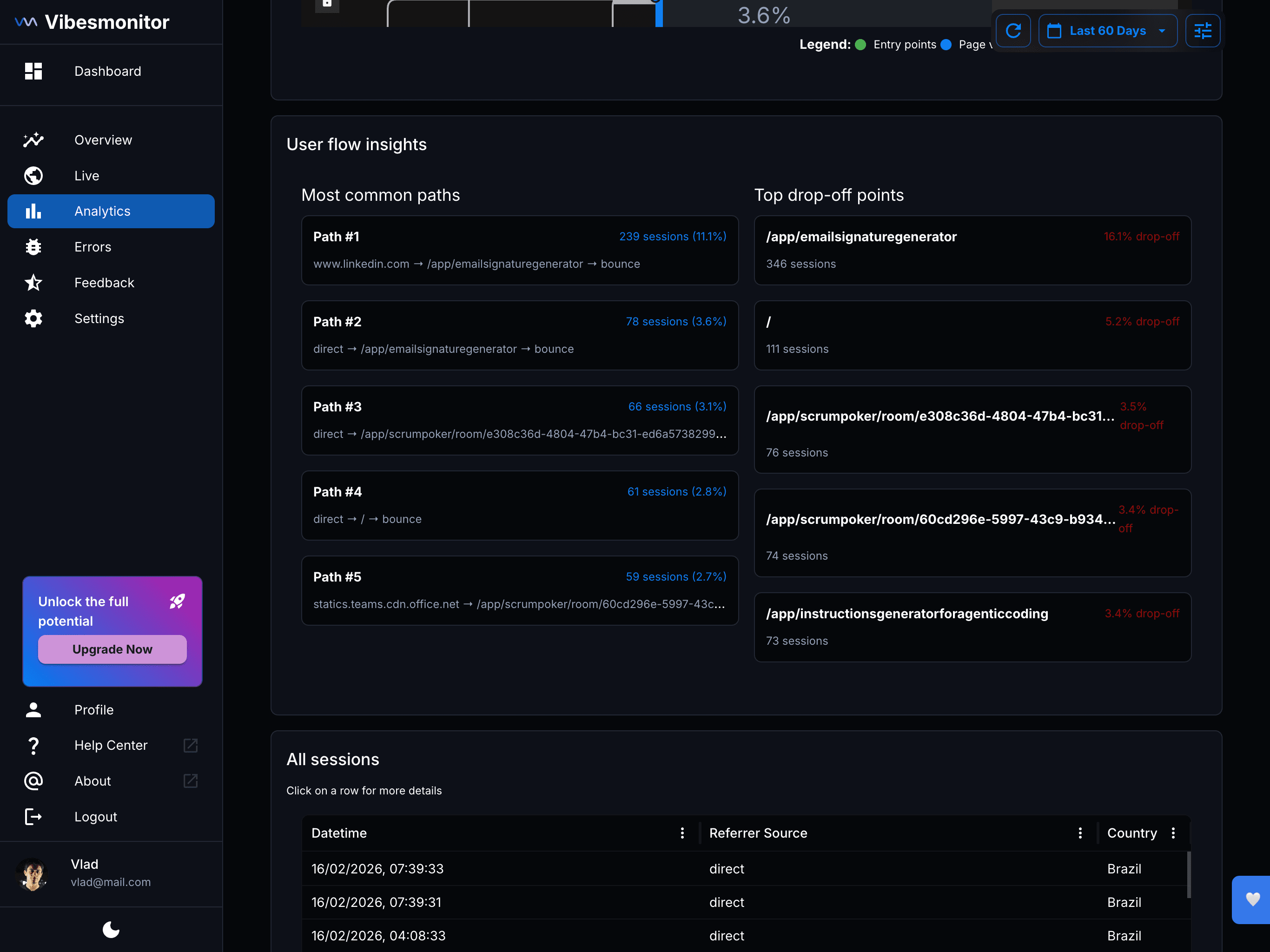
Task: Click the Settings gear icon
Action: (x=33, y=318)
